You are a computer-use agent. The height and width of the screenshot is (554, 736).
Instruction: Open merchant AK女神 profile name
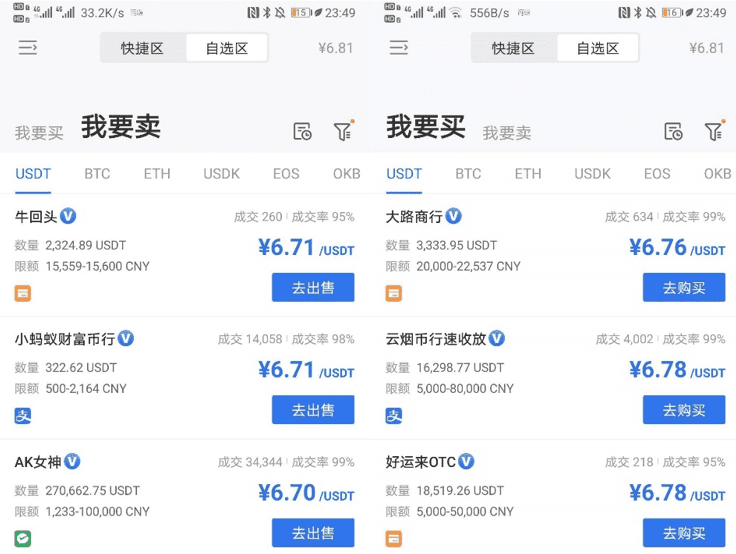38,462
